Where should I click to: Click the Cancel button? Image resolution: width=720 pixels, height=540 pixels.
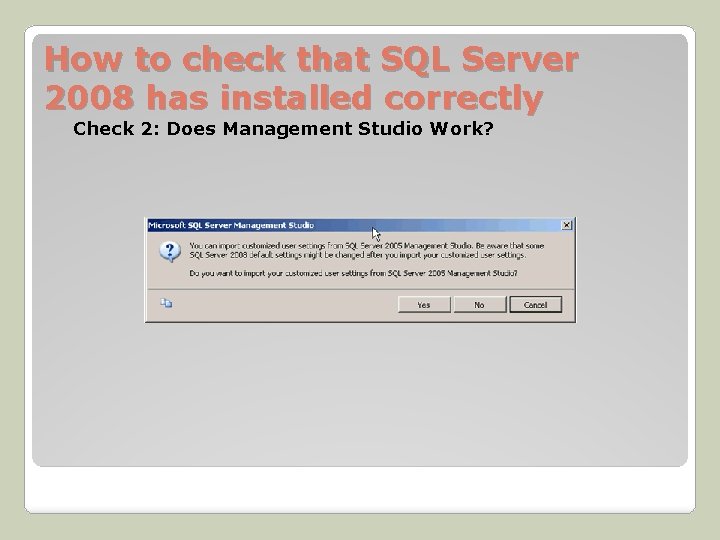pyautogui.click(x=535, y=304)
